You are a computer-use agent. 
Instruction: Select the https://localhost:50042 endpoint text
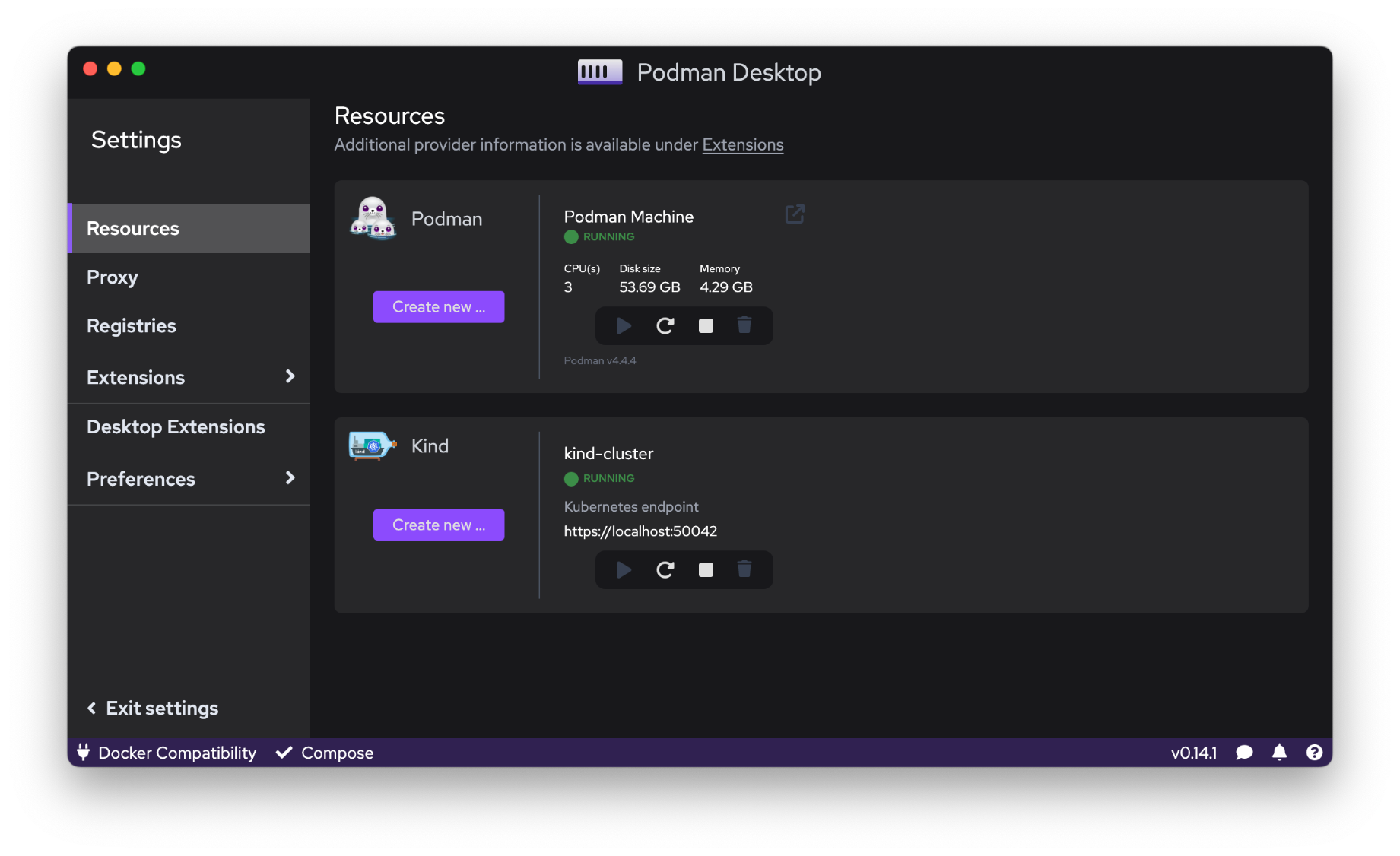pos(640,531)
